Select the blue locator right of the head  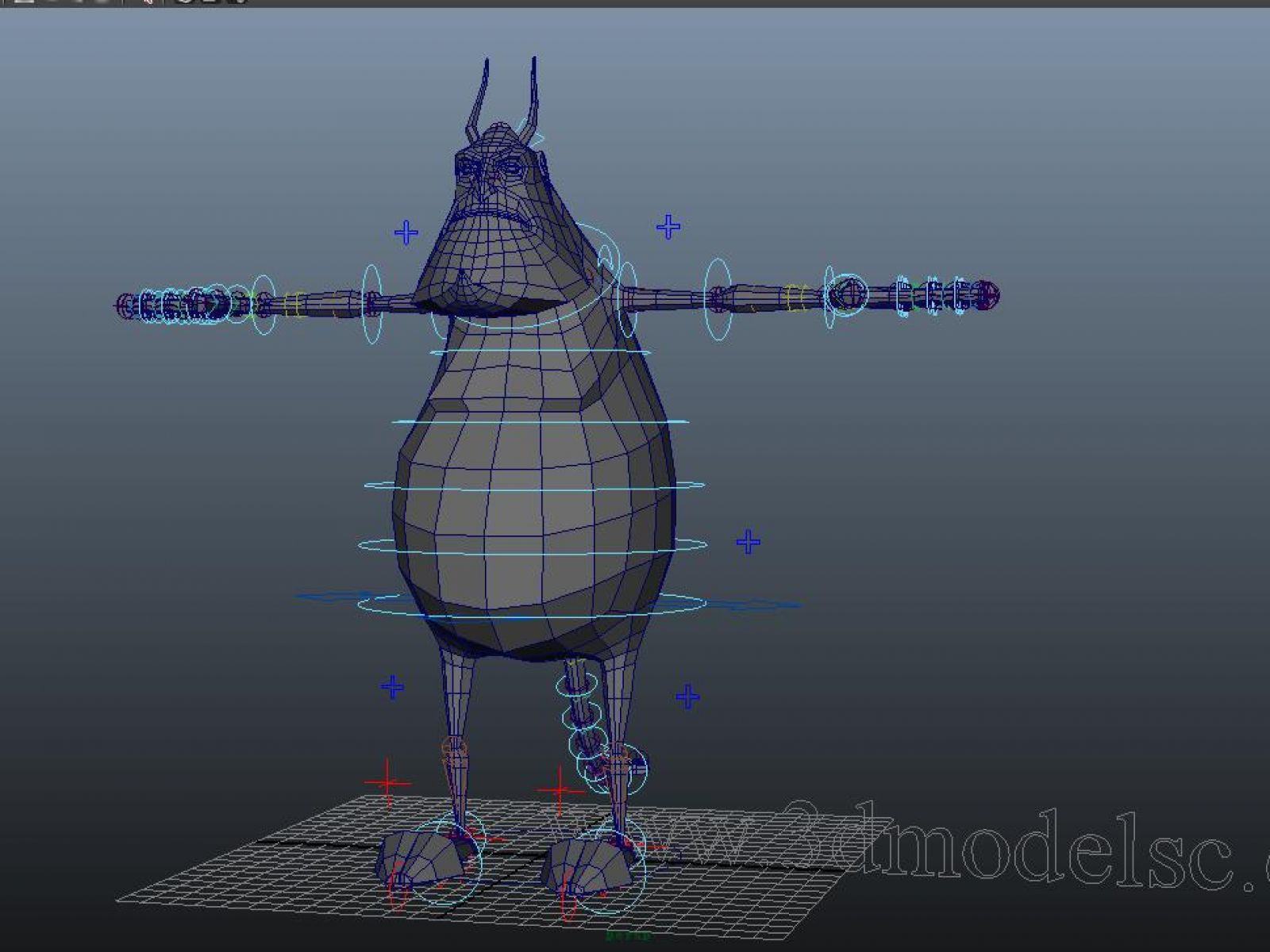[668, 227]
